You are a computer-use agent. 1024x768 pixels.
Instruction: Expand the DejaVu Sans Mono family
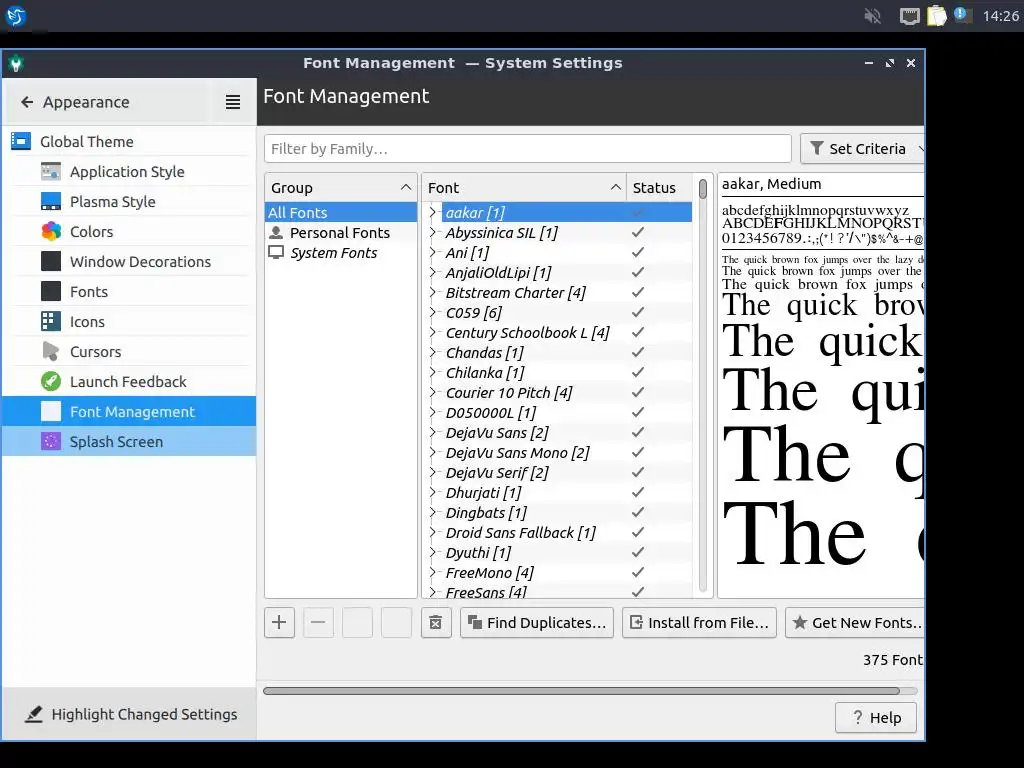[432, 453]
